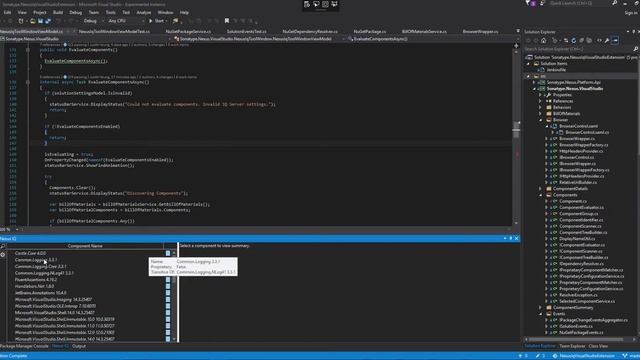Click the status swatch beside Castle.Core
The height and width of the screenshot is (360, 640).
(x=168, y=253)
